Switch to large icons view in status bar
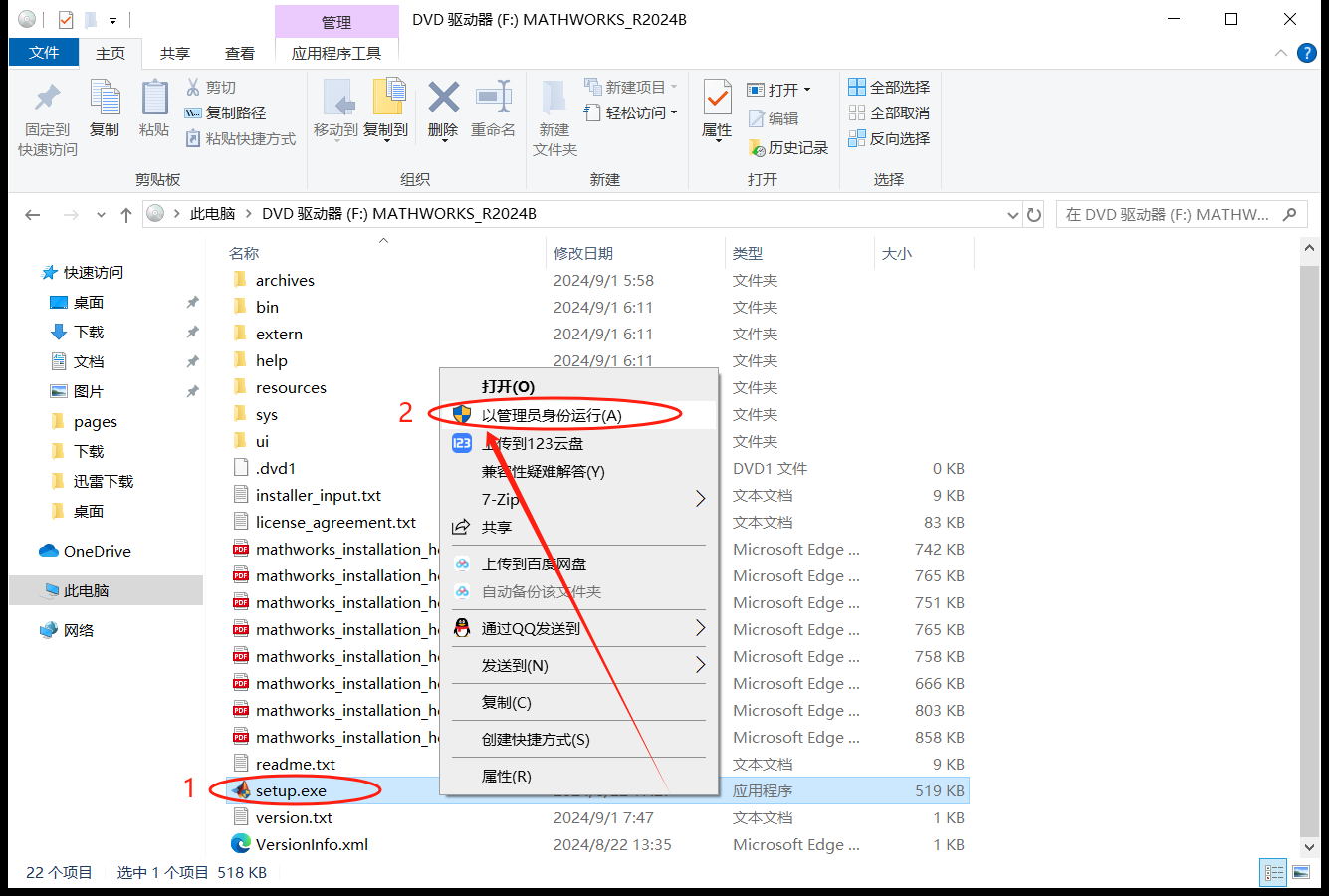This screenshot has height=896, width=1329. 1301,873
